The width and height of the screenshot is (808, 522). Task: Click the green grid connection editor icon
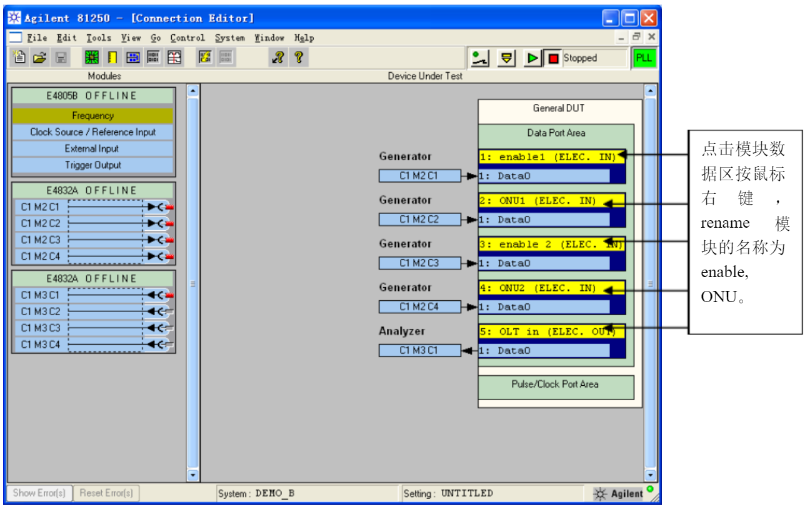click(x=91, y=58)
